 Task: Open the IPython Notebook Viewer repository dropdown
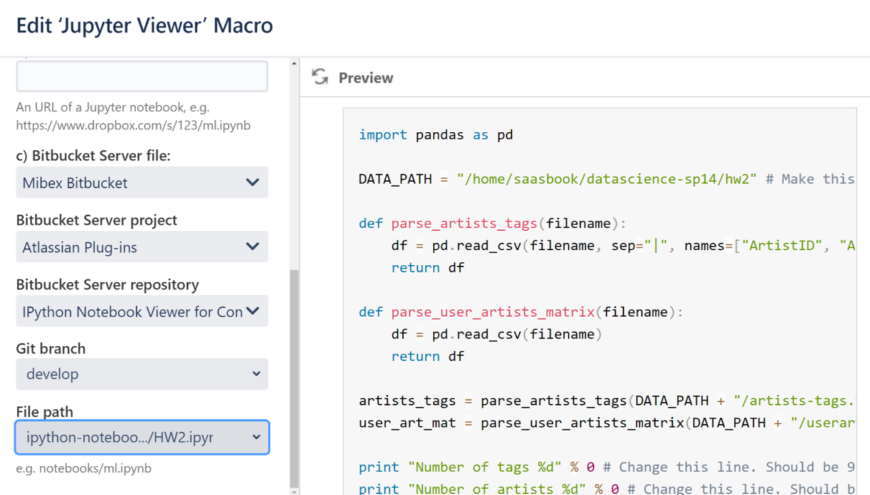pyautogui.click(x=142, y=311)
